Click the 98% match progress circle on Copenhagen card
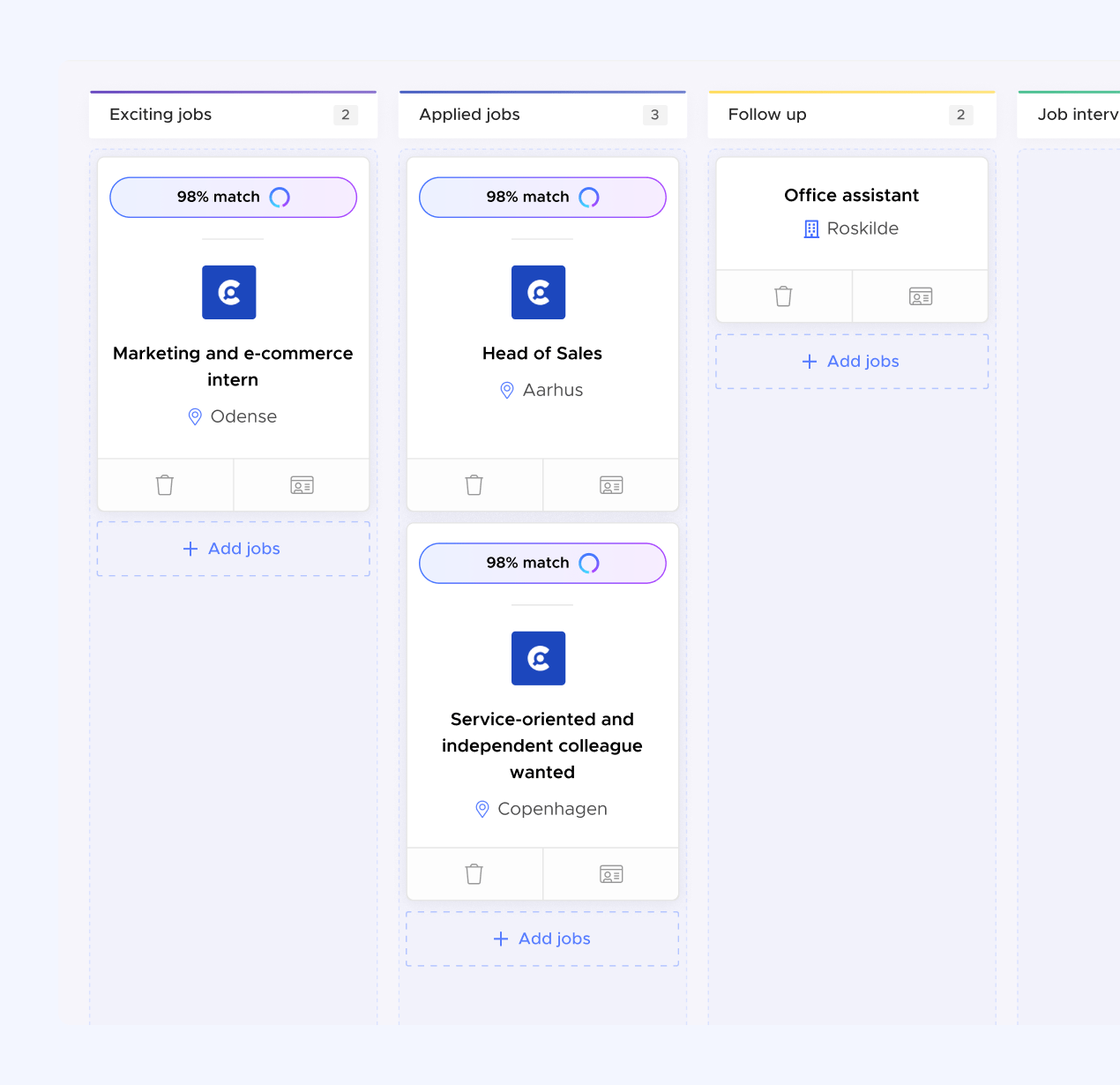1120x1085 pixels. [589, 563]
